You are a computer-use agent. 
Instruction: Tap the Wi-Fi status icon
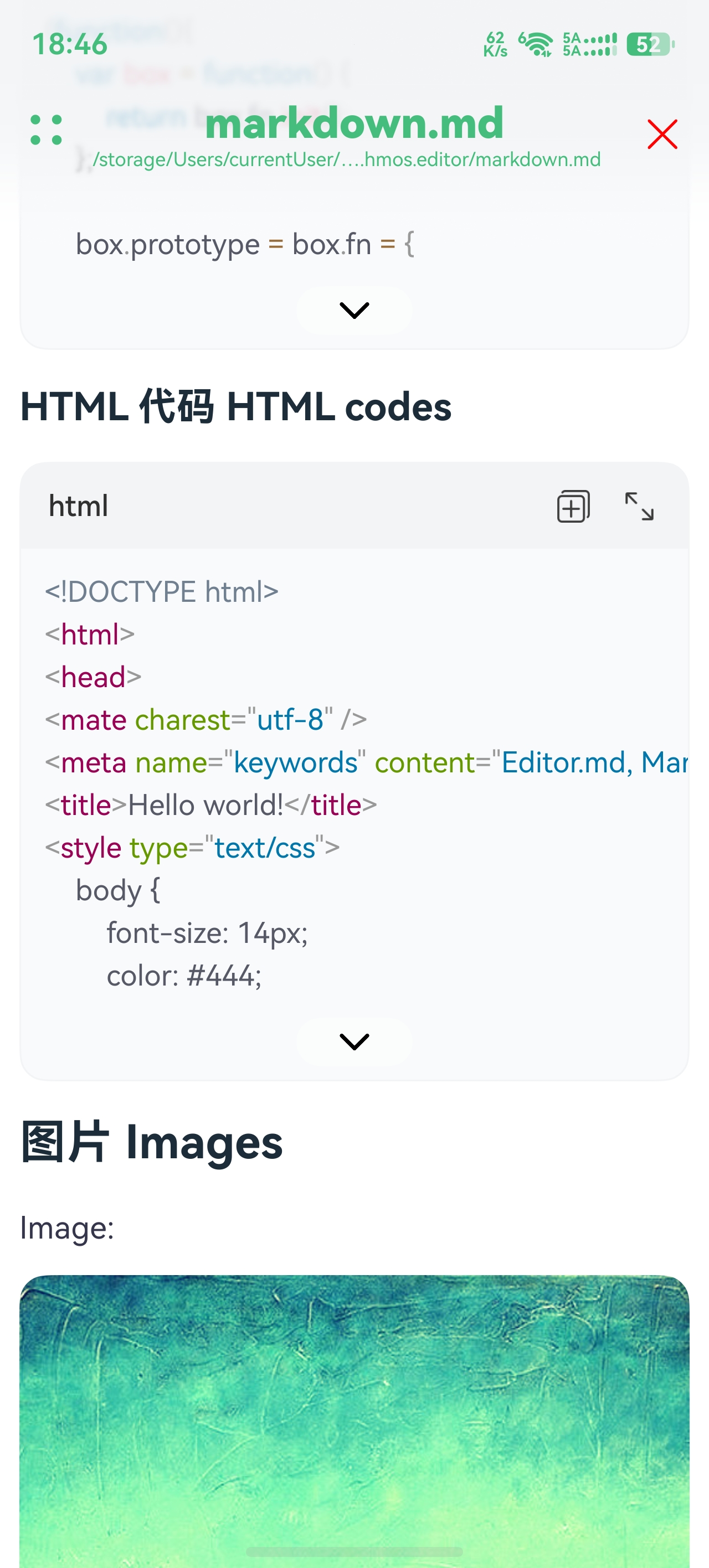click(536, 44)
